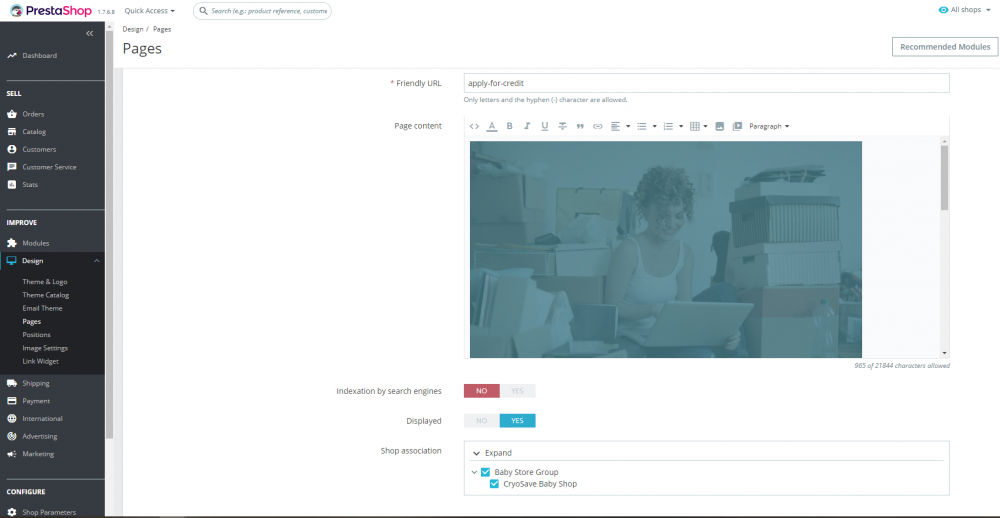The image size is (1000, 518).
Task: Open the Payment menu
Action: [36, 401]
